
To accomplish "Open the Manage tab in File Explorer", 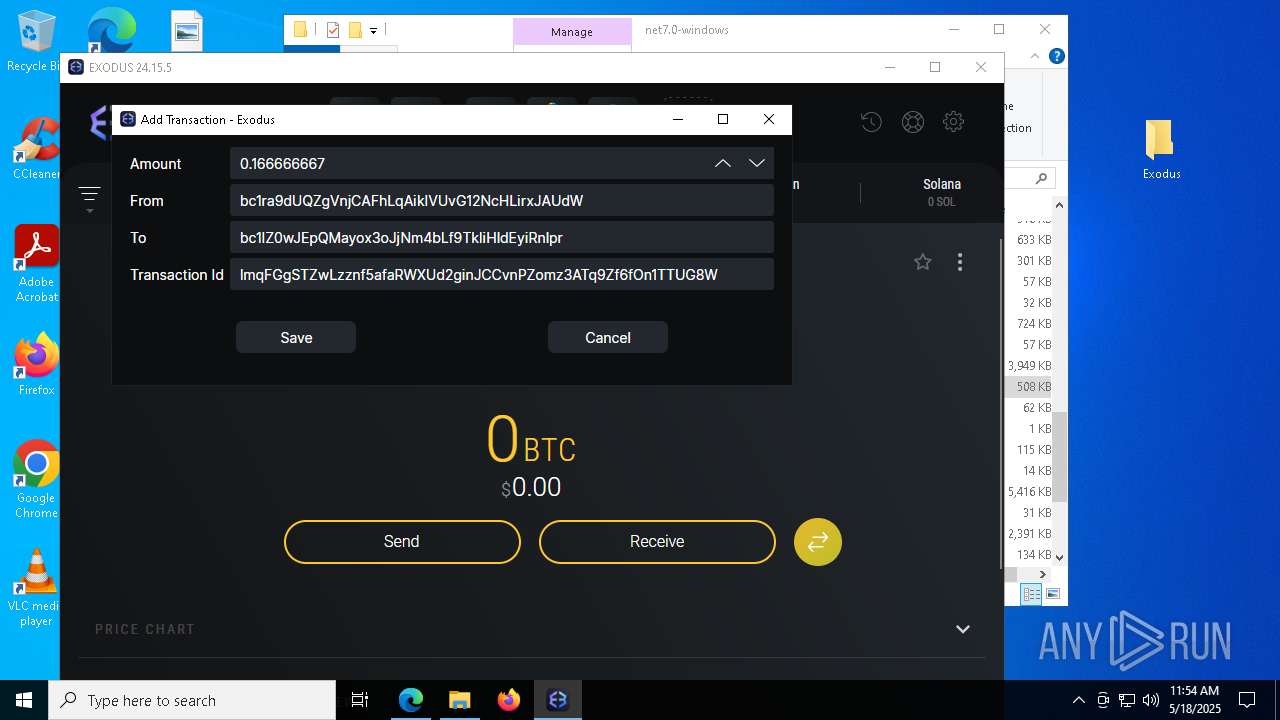I will click(x=572, y=32).
